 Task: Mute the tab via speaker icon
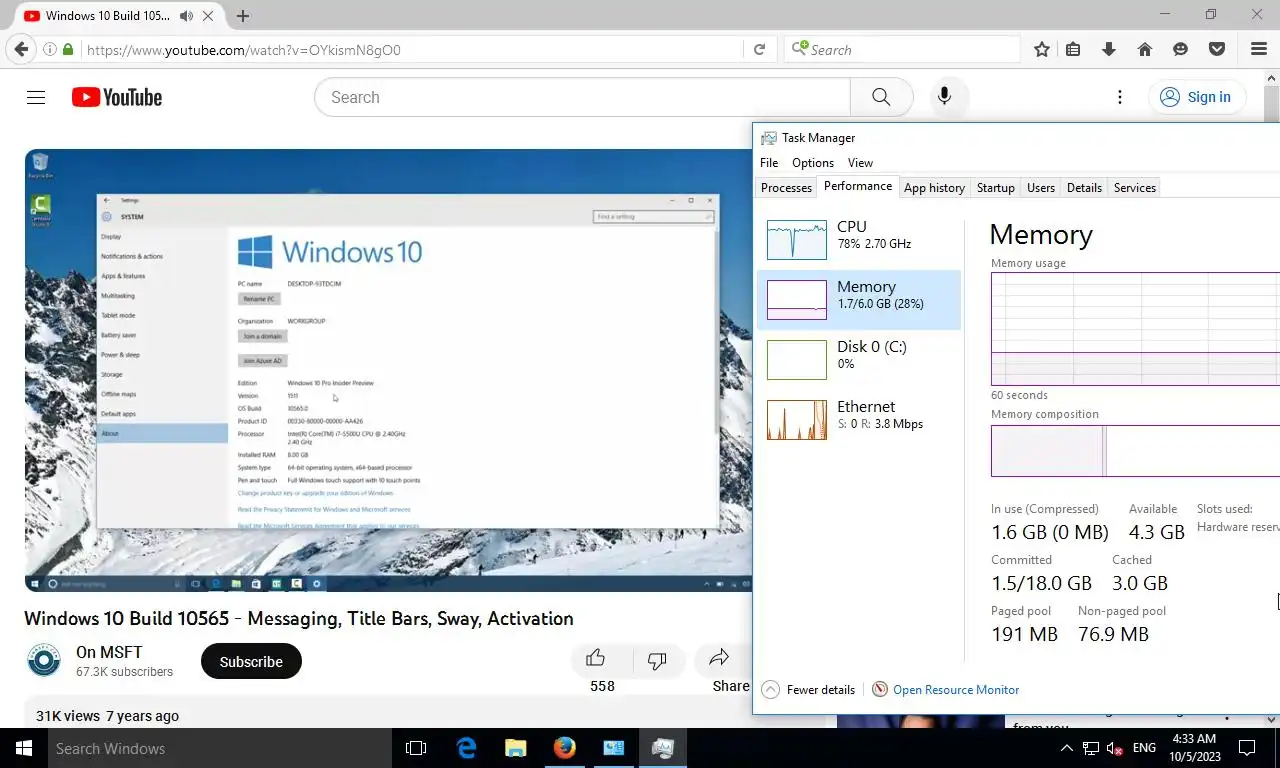186,16
